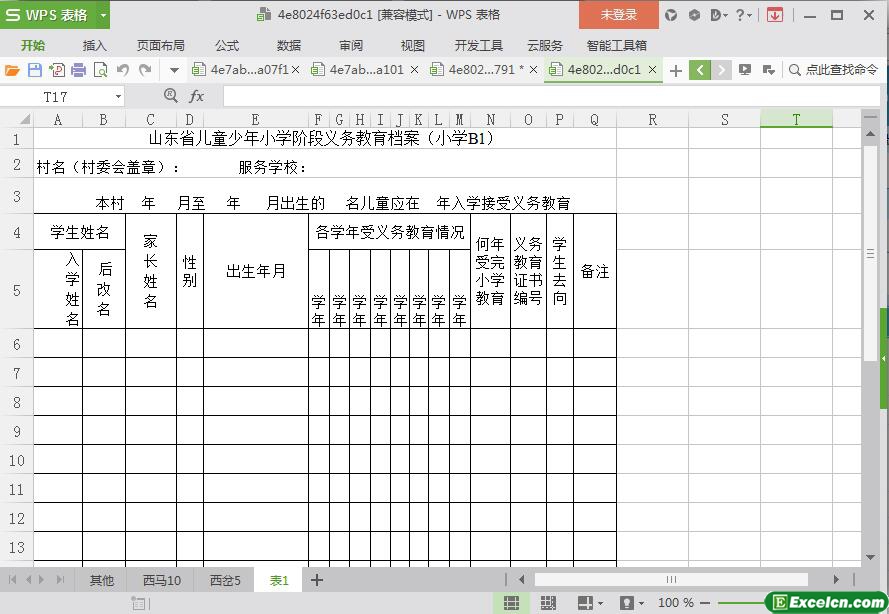Click the Print Preview icon
The image size is (889, 614).
coord(99,70)
